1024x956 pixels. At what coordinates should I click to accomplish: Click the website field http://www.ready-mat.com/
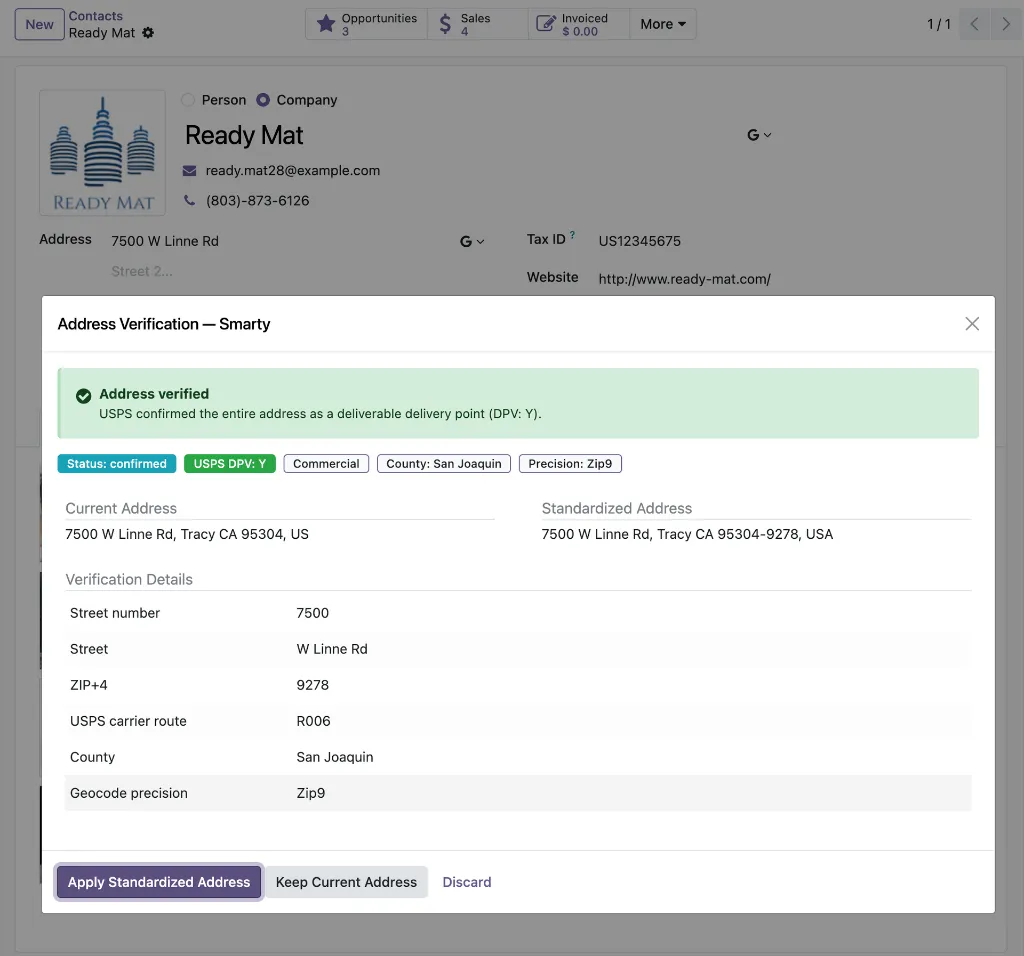point(684,279)
